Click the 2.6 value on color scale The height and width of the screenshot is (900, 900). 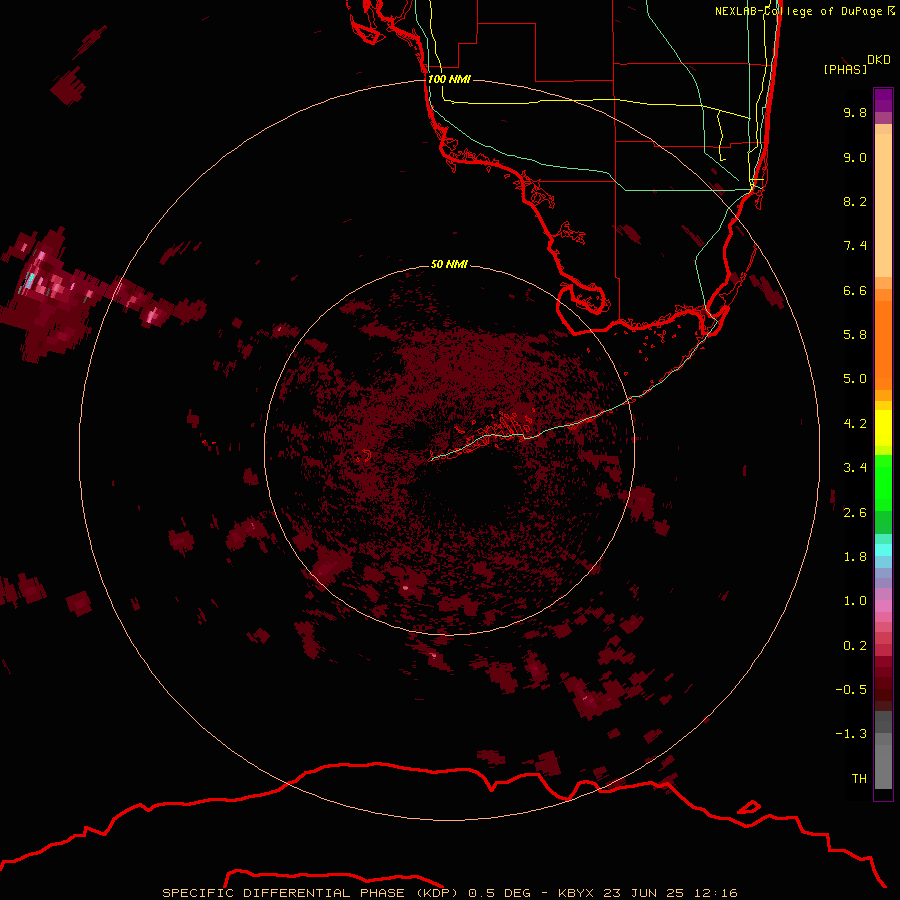(855, 513)
